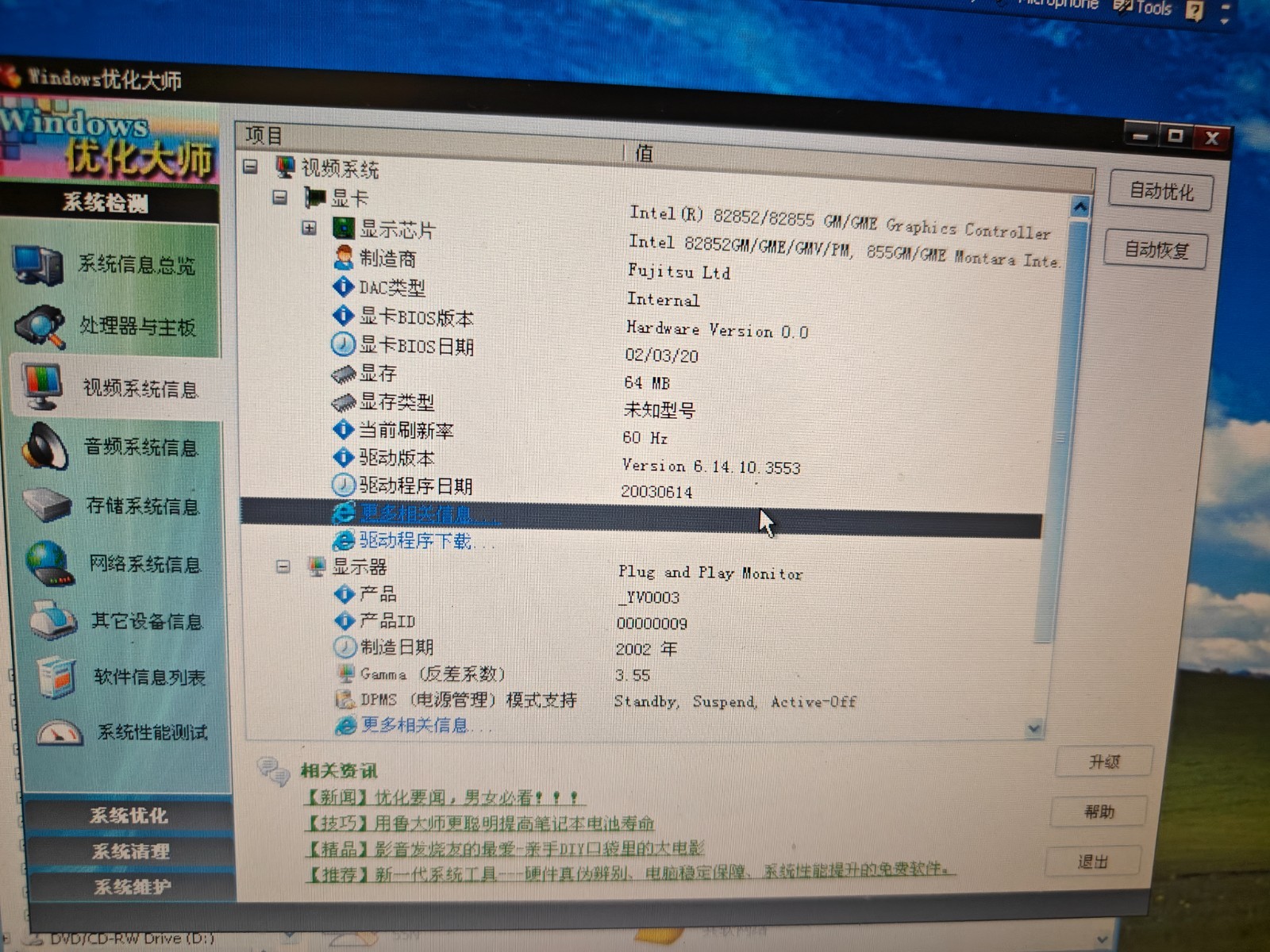
Task: Switch to 系统优化 section tab
Action: [129, 816]
